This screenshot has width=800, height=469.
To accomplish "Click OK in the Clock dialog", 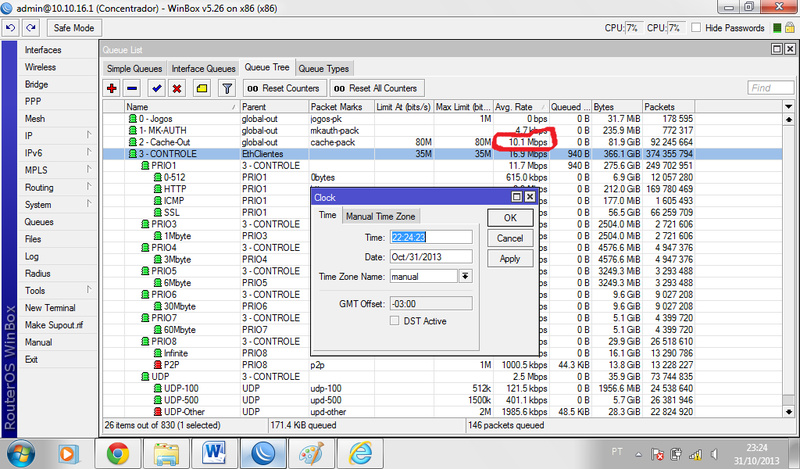I will pos(510,218).
